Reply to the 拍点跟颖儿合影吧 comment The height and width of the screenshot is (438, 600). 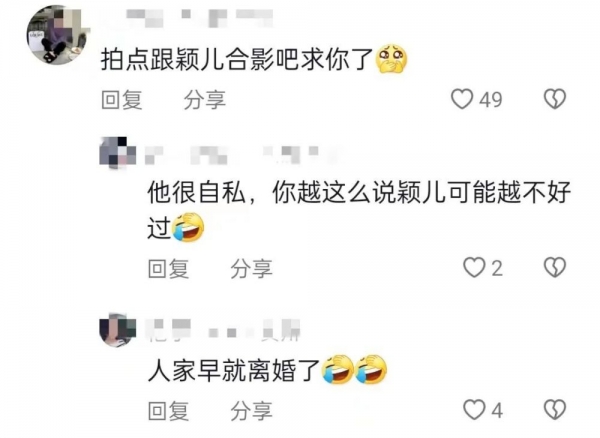122,100
